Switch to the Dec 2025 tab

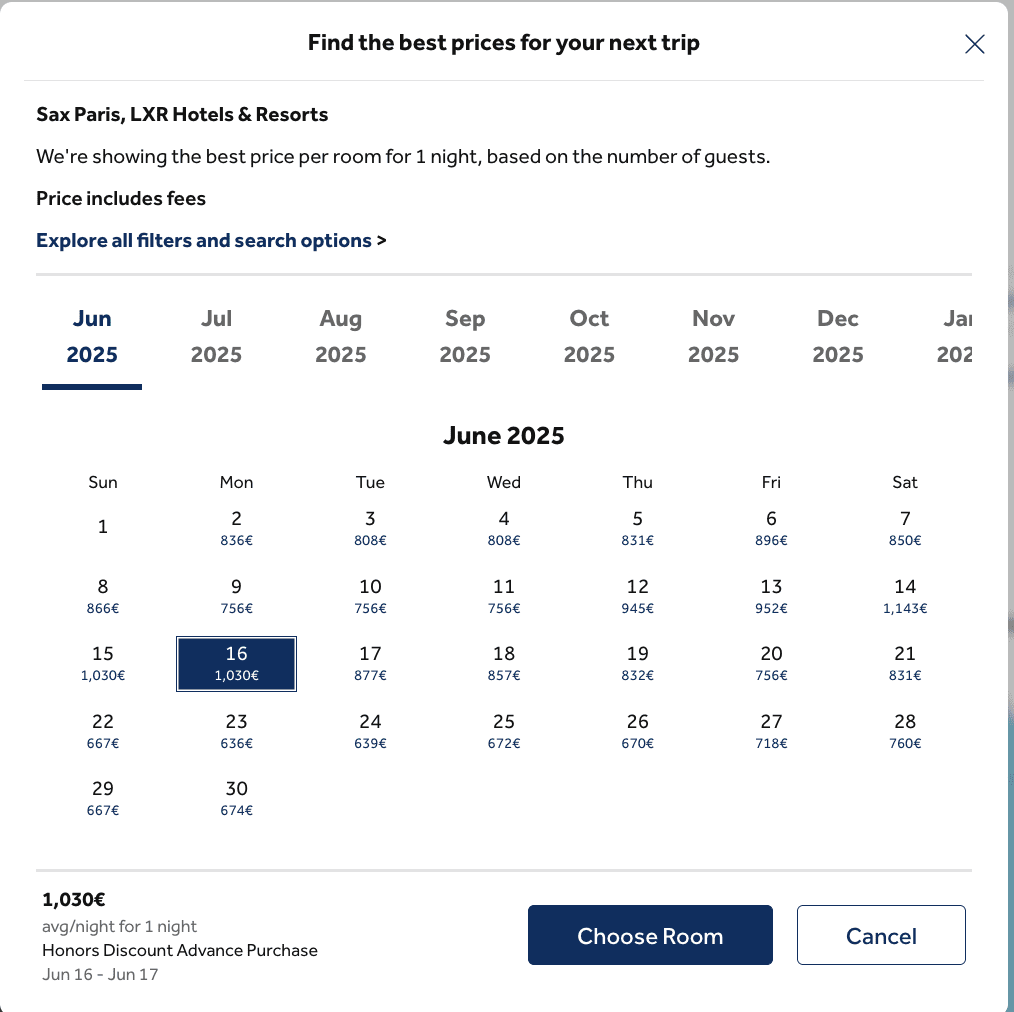(x=837, y=335)
